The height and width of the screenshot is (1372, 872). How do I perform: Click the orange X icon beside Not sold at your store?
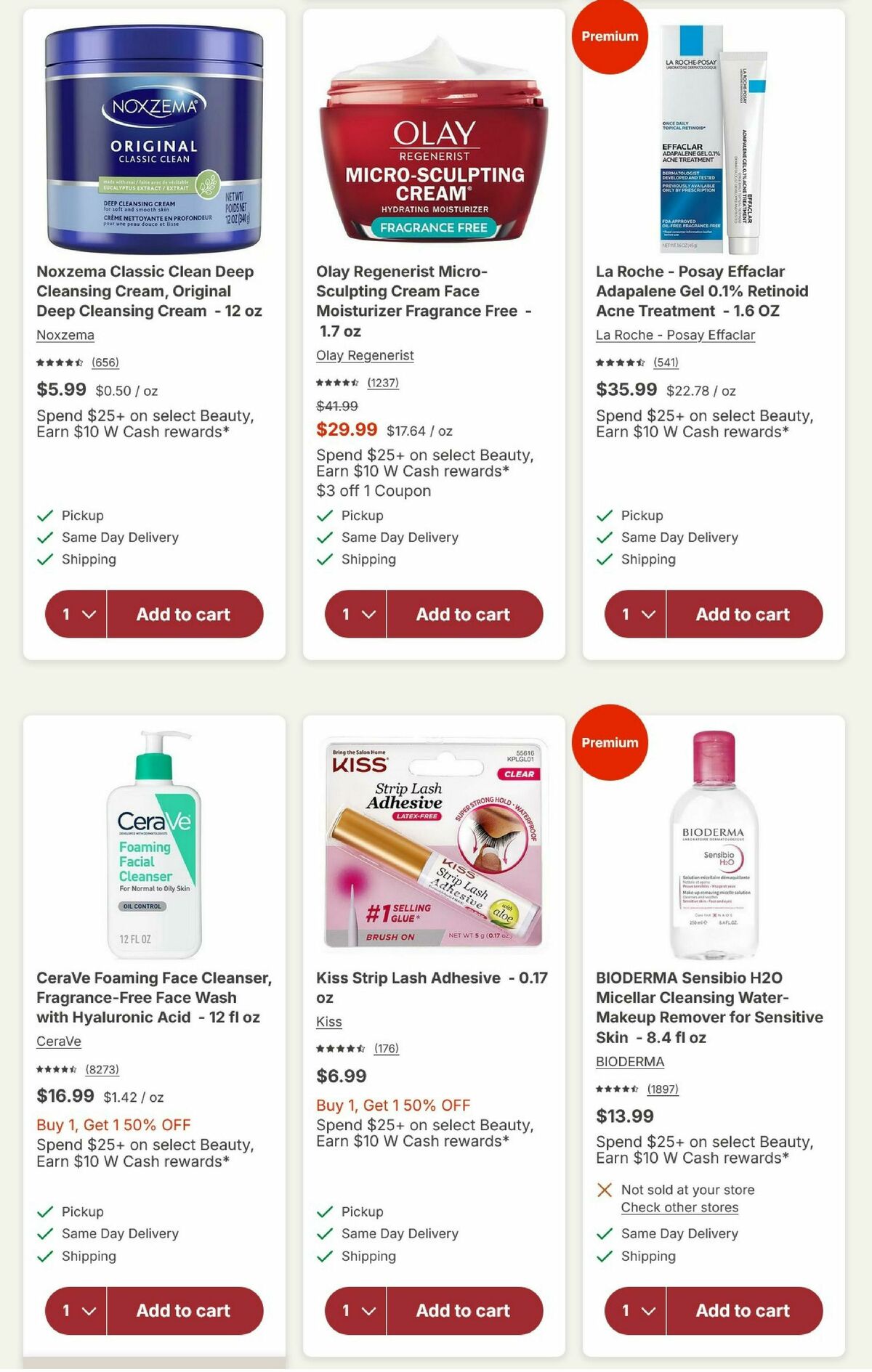pos(602,1190)
